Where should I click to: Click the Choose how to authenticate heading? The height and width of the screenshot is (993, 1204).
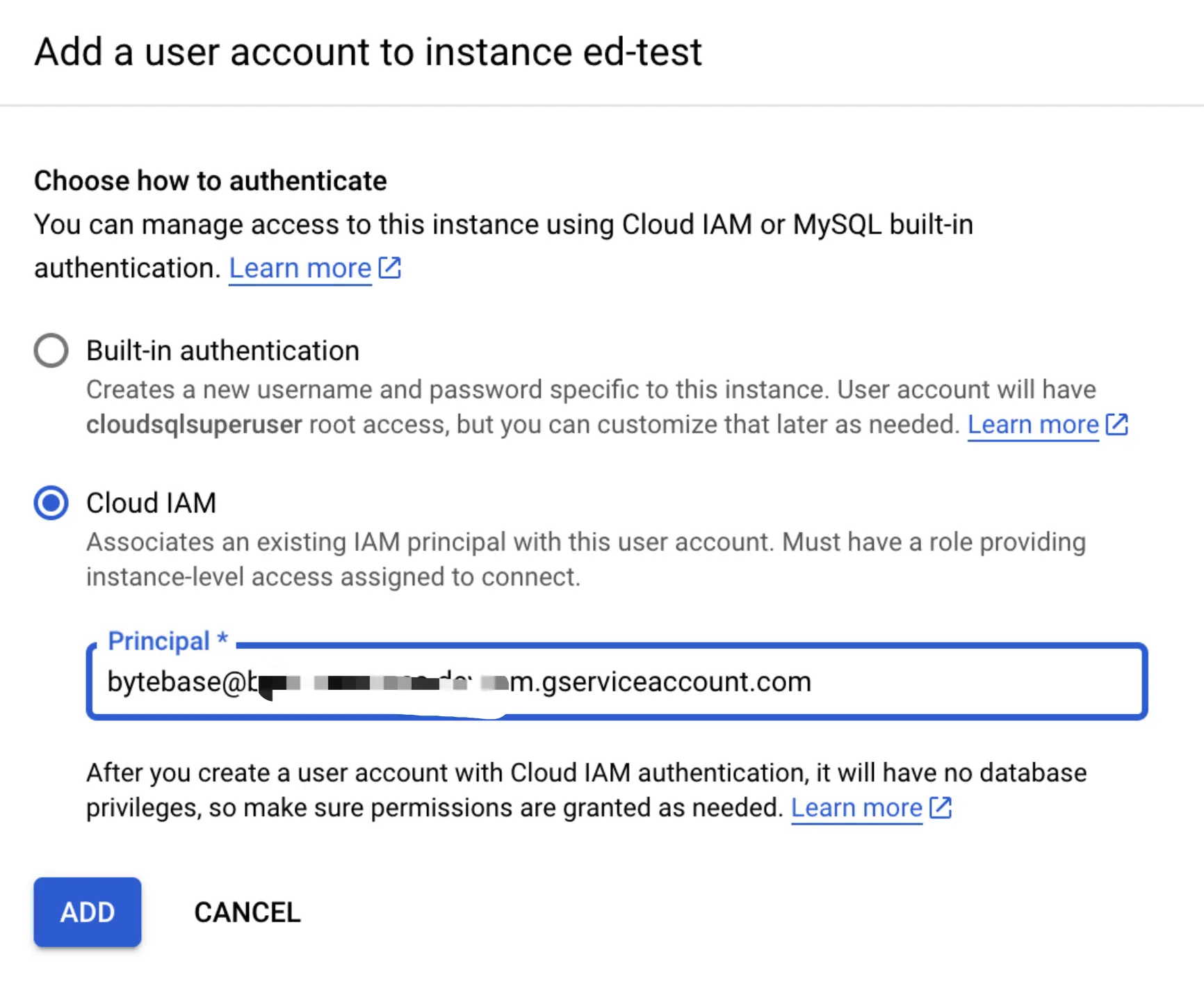point(211,181)
